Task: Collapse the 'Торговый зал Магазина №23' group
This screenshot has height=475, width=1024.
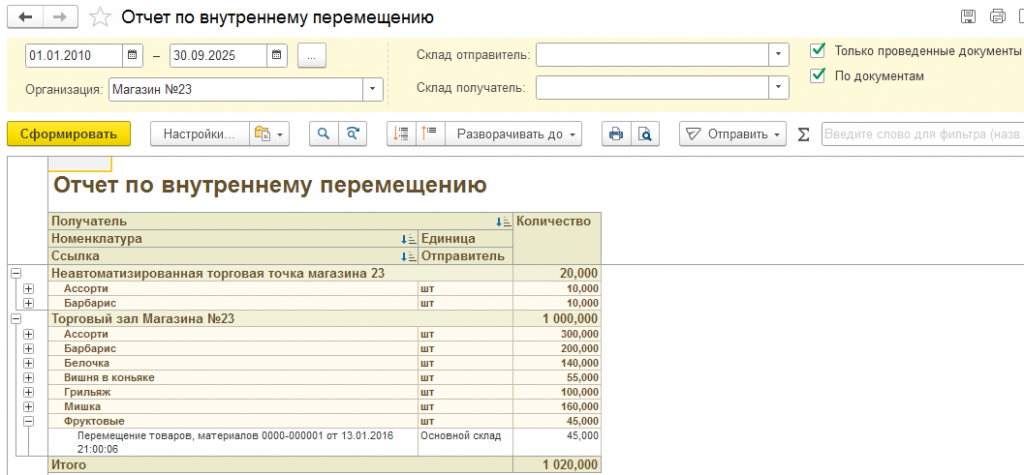Action: pyautogui.click(x=15, y=319)
